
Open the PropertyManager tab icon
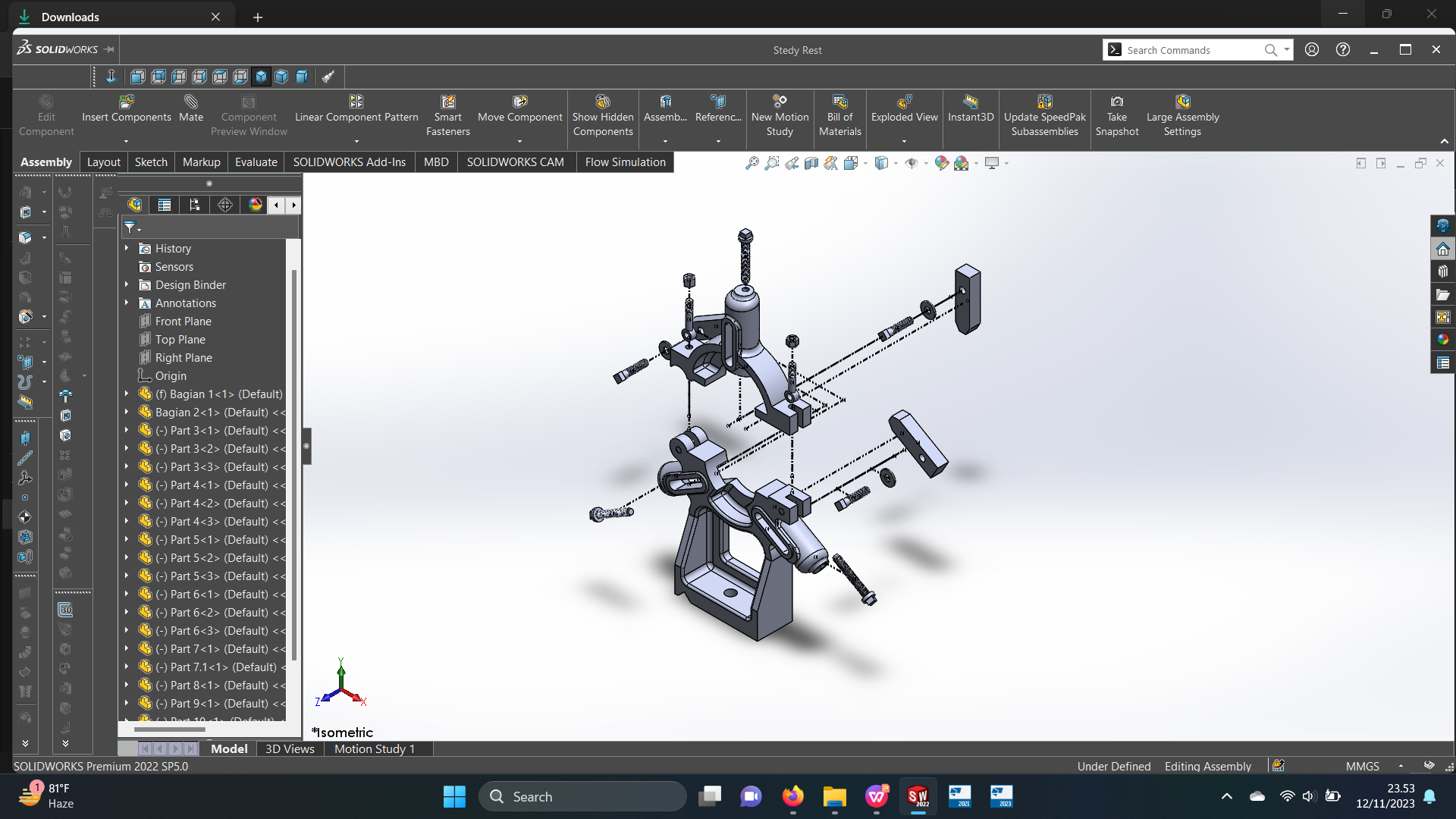pyautogui.click(x=165, y=205)
